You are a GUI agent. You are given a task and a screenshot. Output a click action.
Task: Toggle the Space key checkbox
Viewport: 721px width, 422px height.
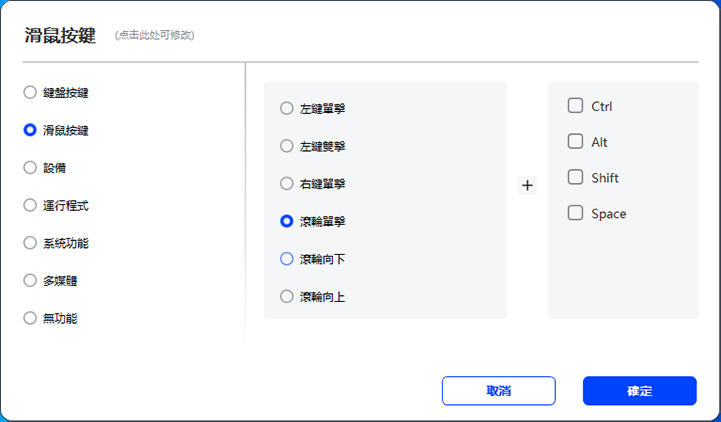point(575,213)
